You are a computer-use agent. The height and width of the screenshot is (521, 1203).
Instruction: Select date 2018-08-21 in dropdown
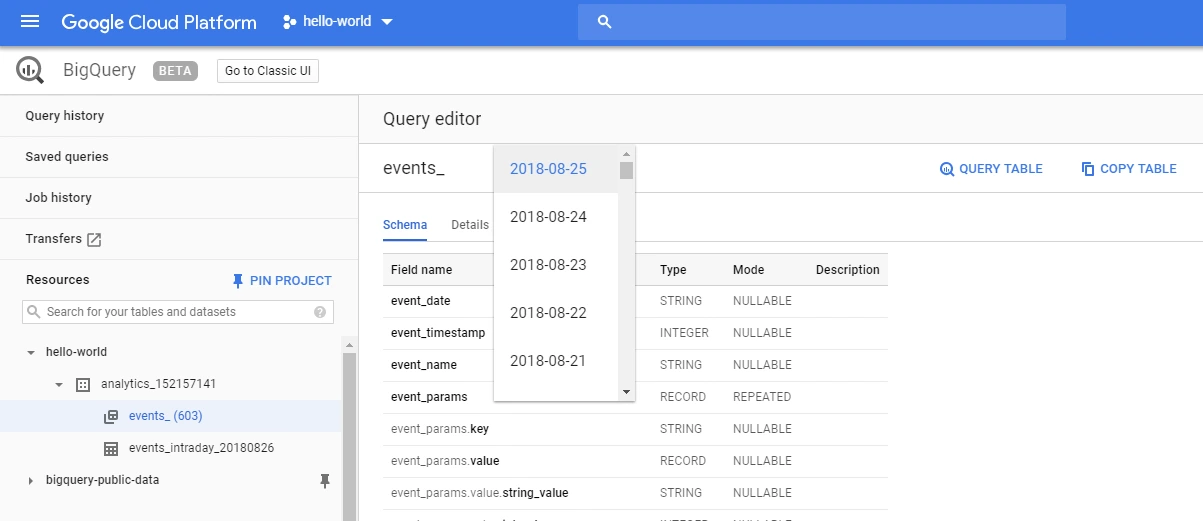point(556,361)
